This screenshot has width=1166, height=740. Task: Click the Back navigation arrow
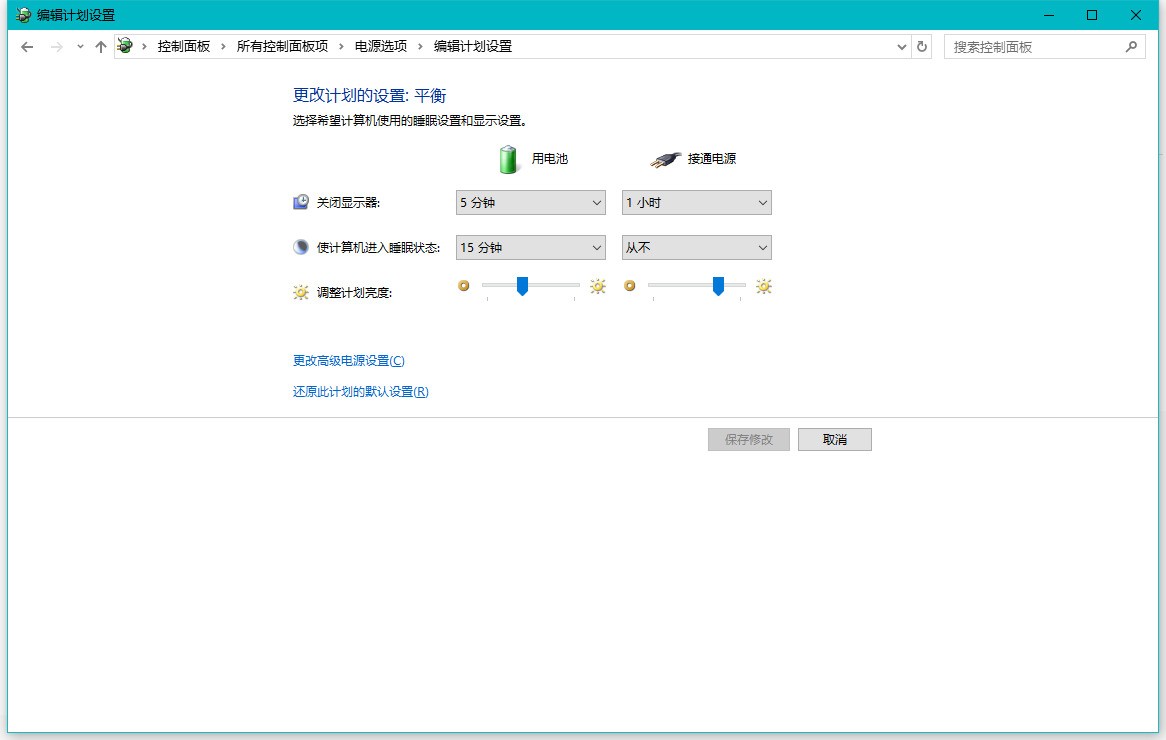27,47
